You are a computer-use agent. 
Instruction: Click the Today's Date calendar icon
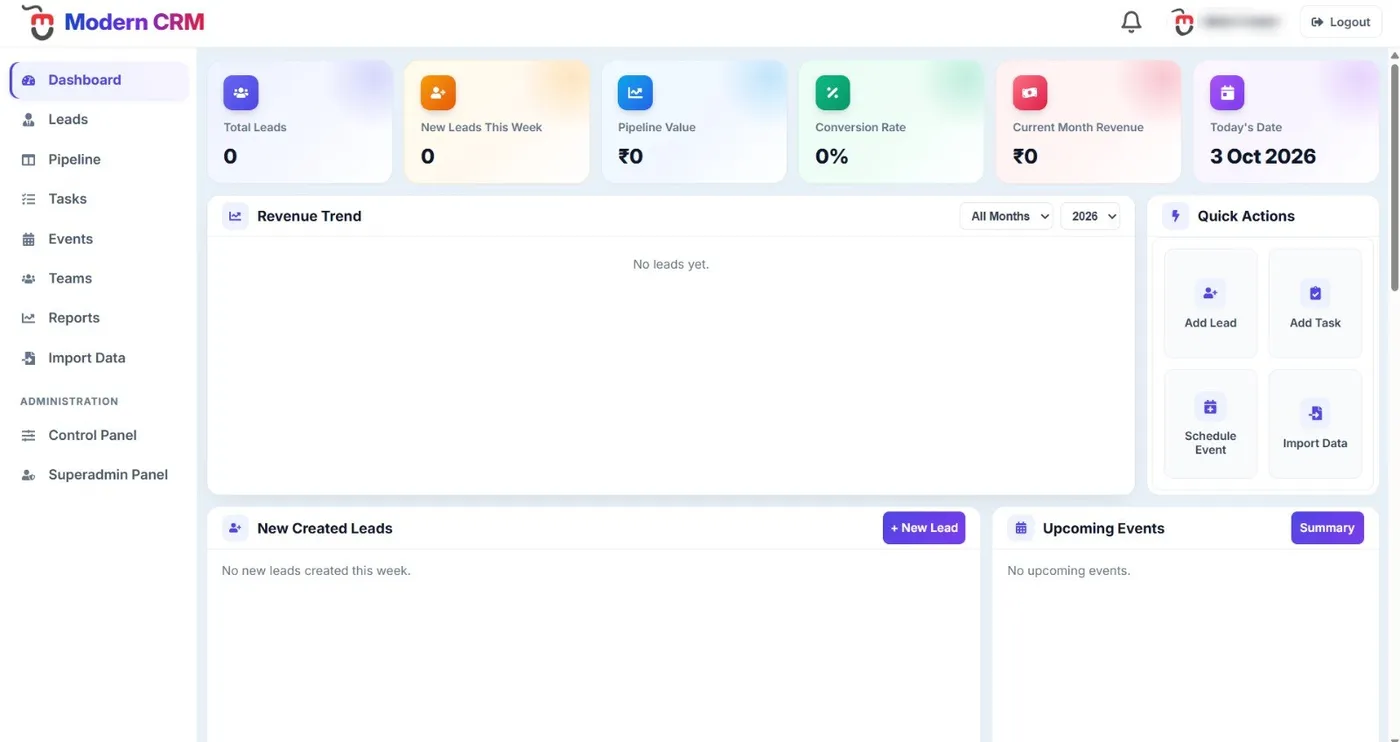(1227, 93)
